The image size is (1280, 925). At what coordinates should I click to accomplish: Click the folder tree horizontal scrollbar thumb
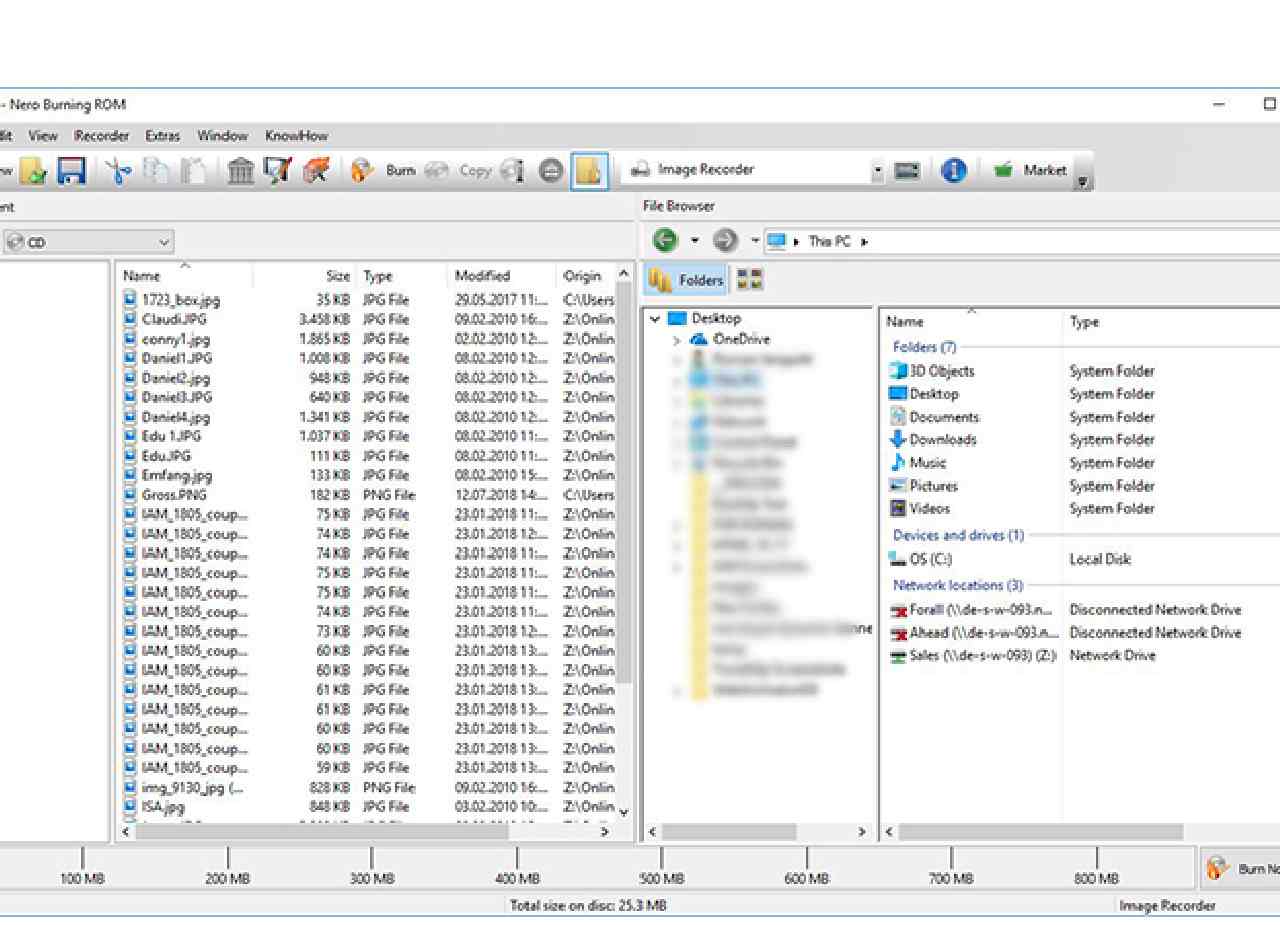[729, 831]
